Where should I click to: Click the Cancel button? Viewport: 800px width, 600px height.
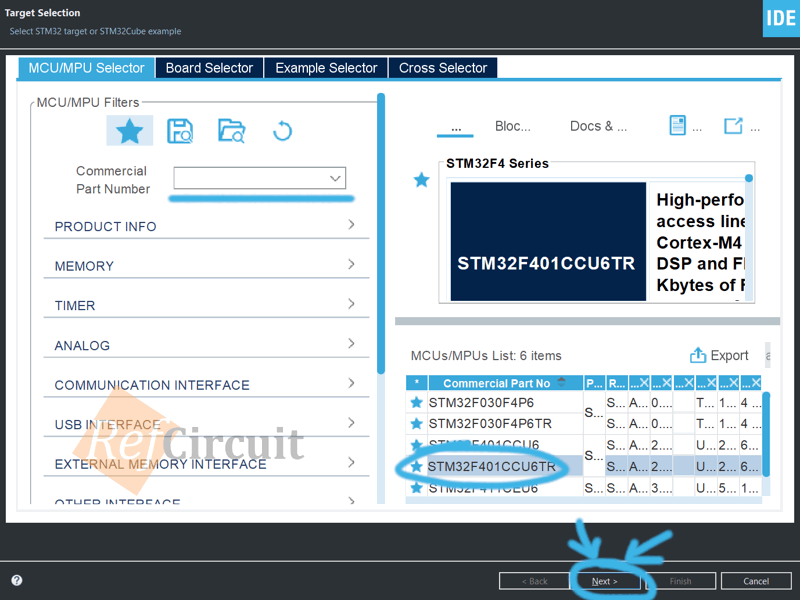click(x=756, y=581)
